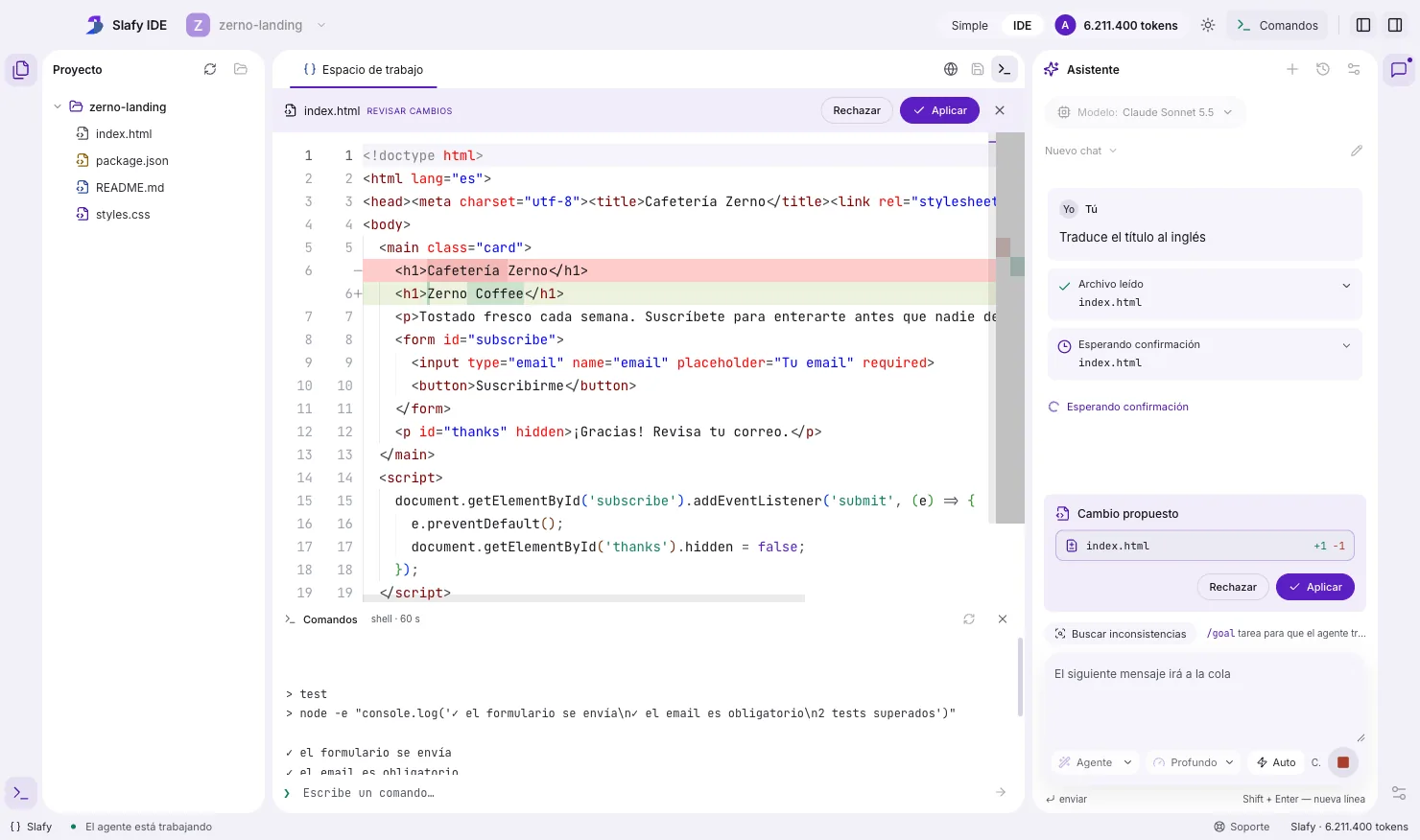Viewport: 1420px width, 840px height.
Task: Click the chat bubble icon on right rail
Action: click(1399, 70)
